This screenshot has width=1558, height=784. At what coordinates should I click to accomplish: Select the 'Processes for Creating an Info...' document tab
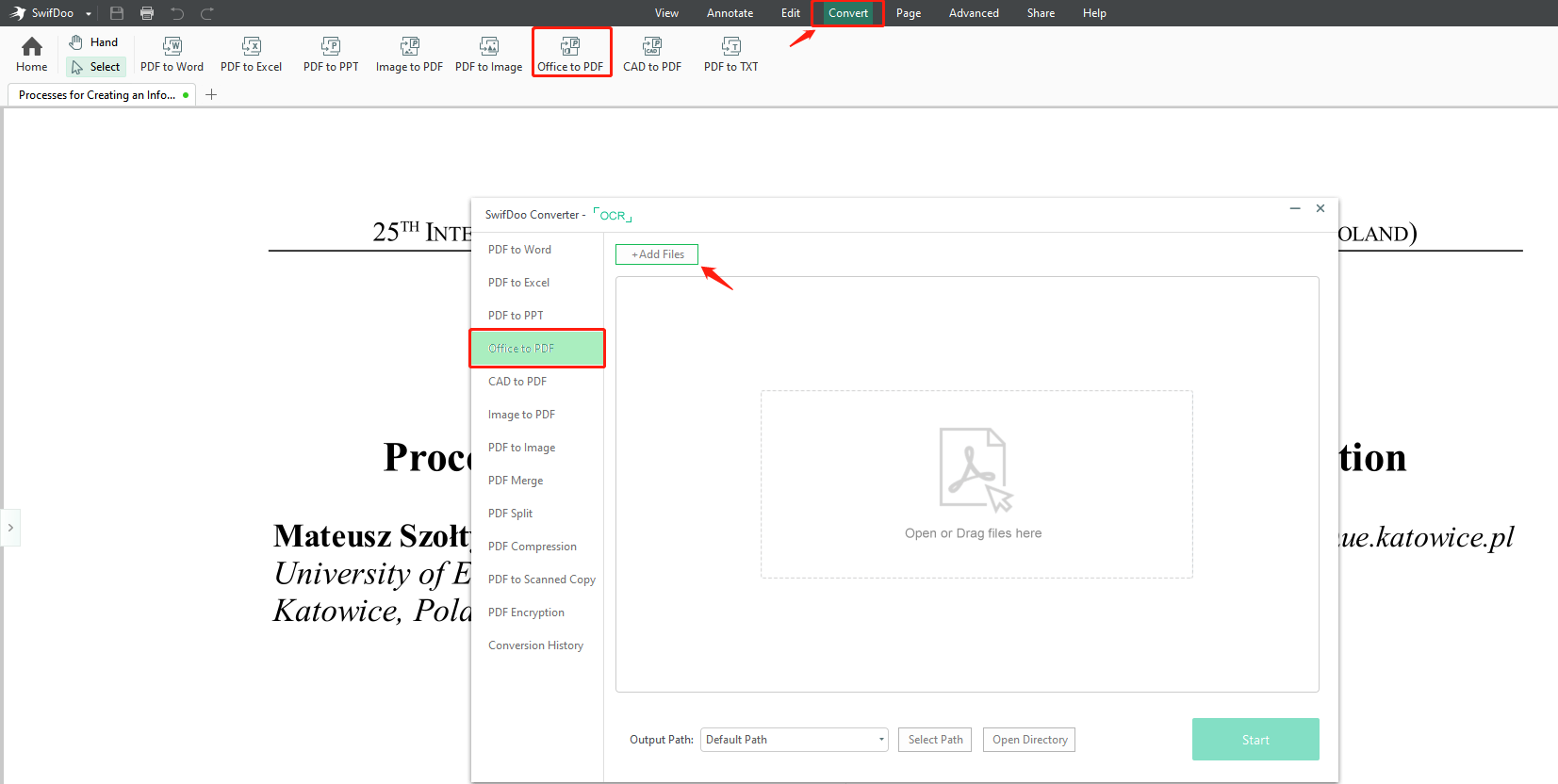pyautogui.click(x=101, y=95)
